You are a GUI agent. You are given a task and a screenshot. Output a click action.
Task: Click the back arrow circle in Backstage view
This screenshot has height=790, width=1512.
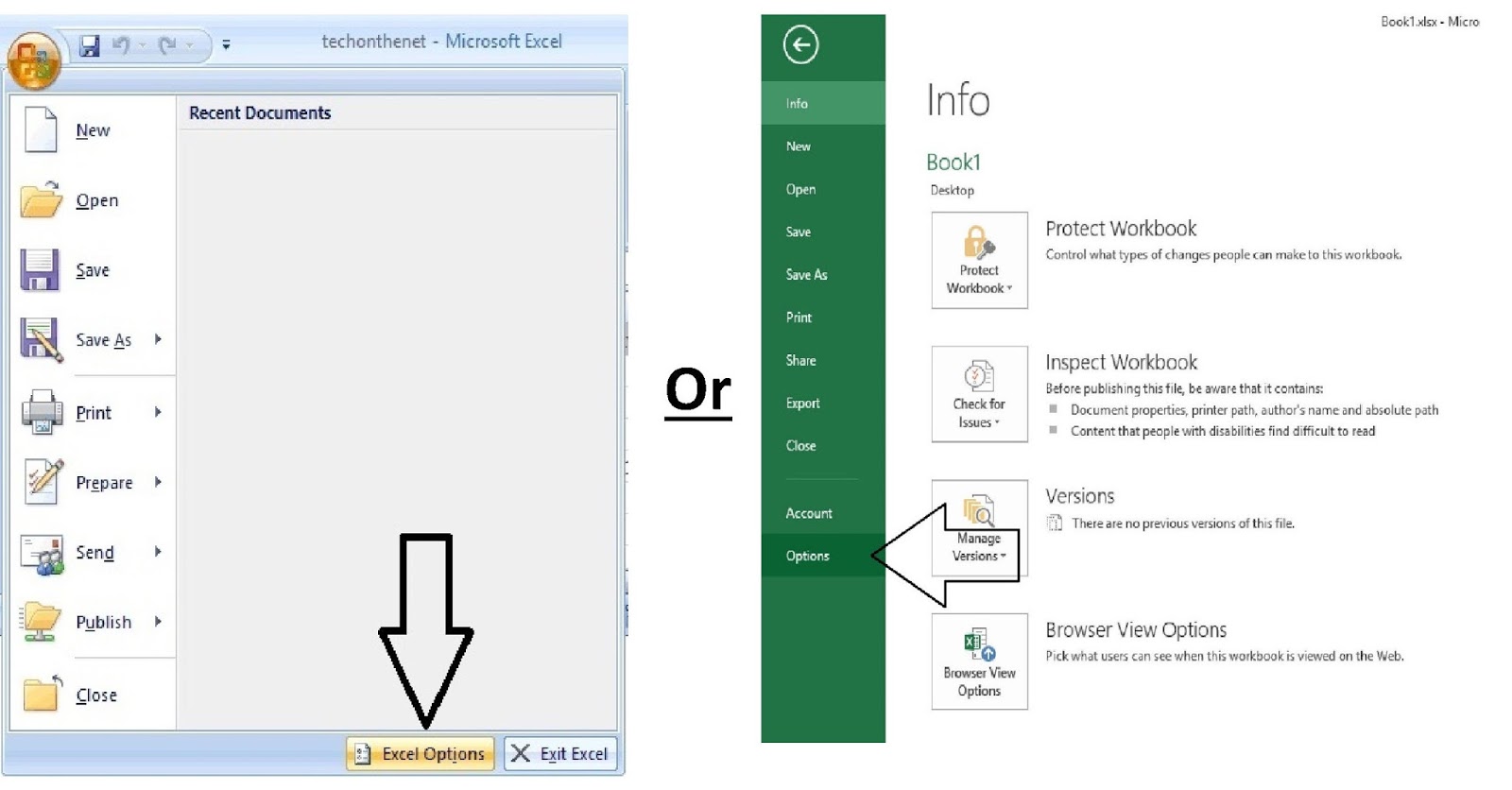(800, 44)
